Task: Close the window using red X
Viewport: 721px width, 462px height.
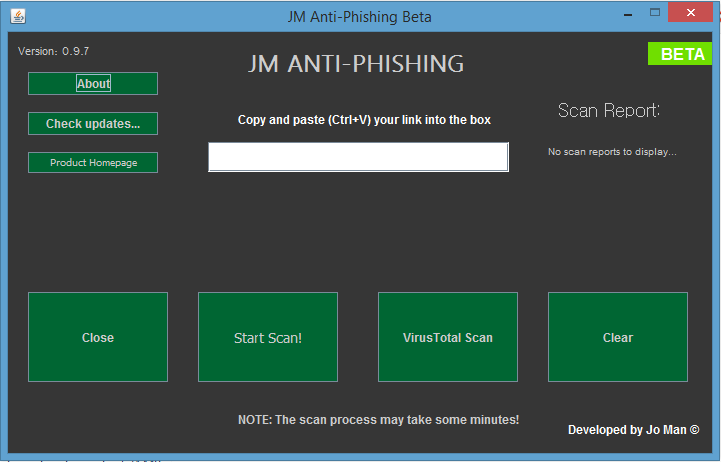Action: pos(690,12)
